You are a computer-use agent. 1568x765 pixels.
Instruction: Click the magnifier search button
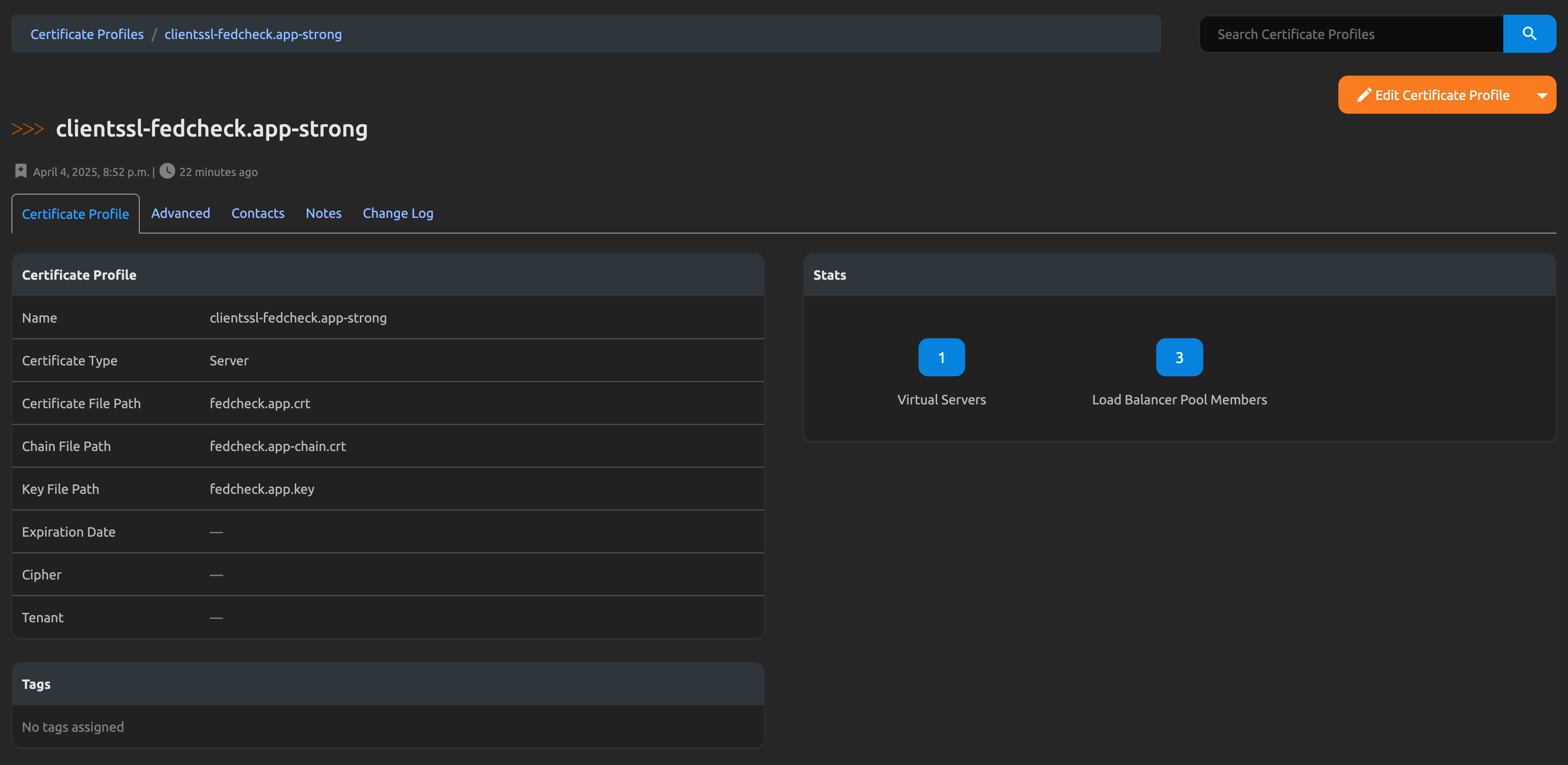tap(1529, 34)
